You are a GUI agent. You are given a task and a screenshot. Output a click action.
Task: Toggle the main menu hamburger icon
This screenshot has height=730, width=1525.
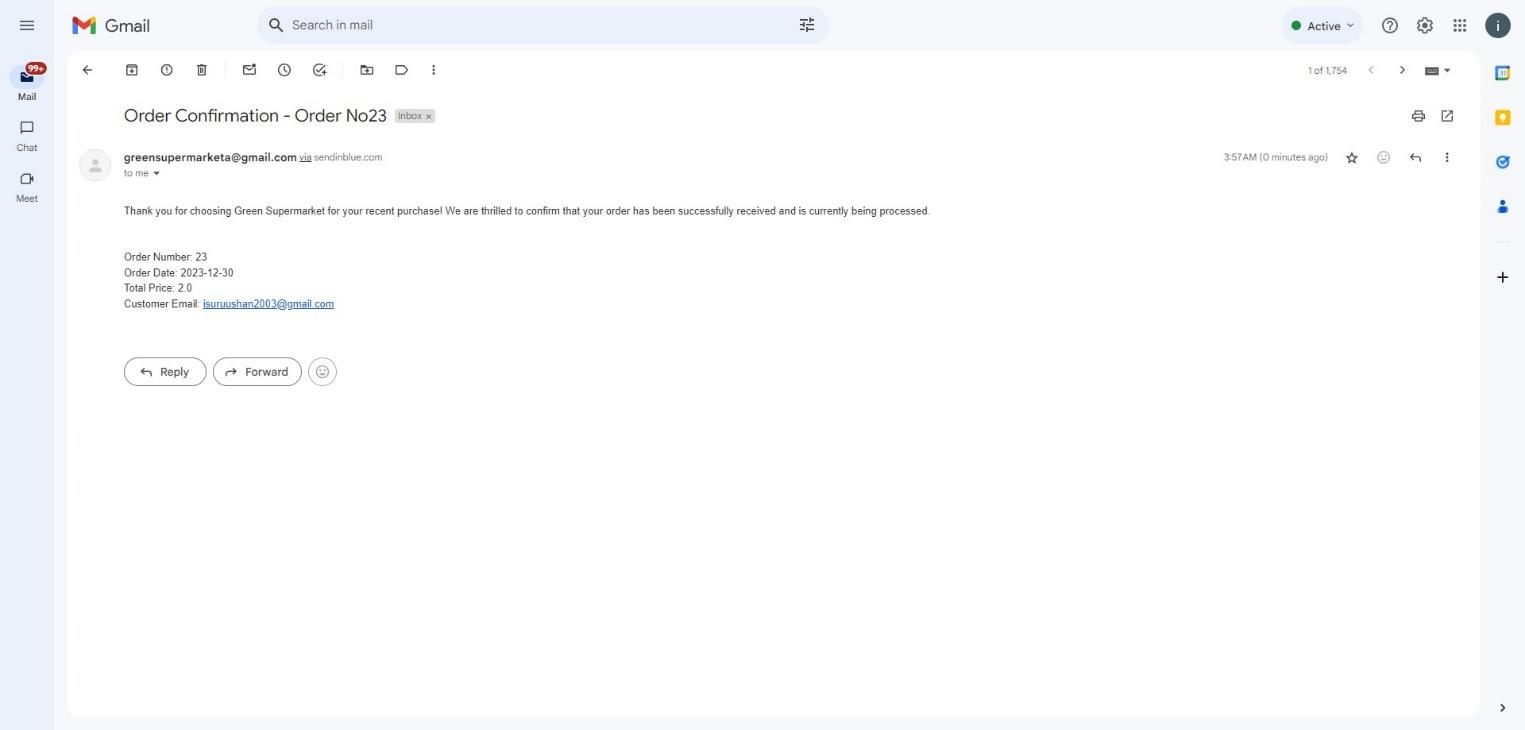[x=27, y=26]
